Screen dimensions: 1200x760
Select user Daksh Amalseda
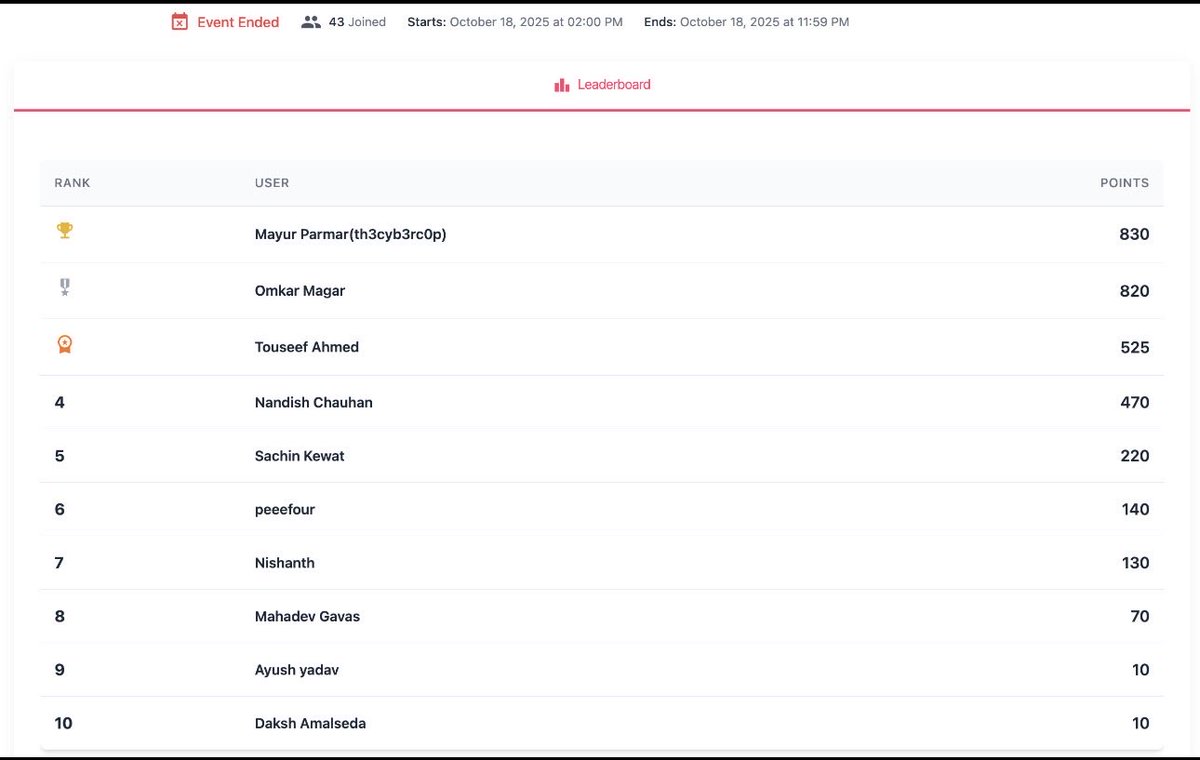pos(310,723)
